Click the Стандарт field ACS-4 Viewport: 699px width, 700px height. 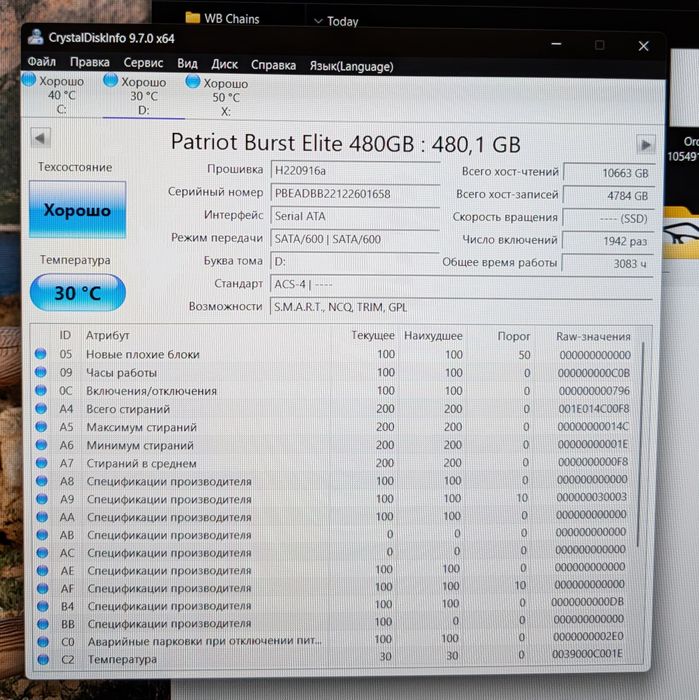[x=462, y=285]
